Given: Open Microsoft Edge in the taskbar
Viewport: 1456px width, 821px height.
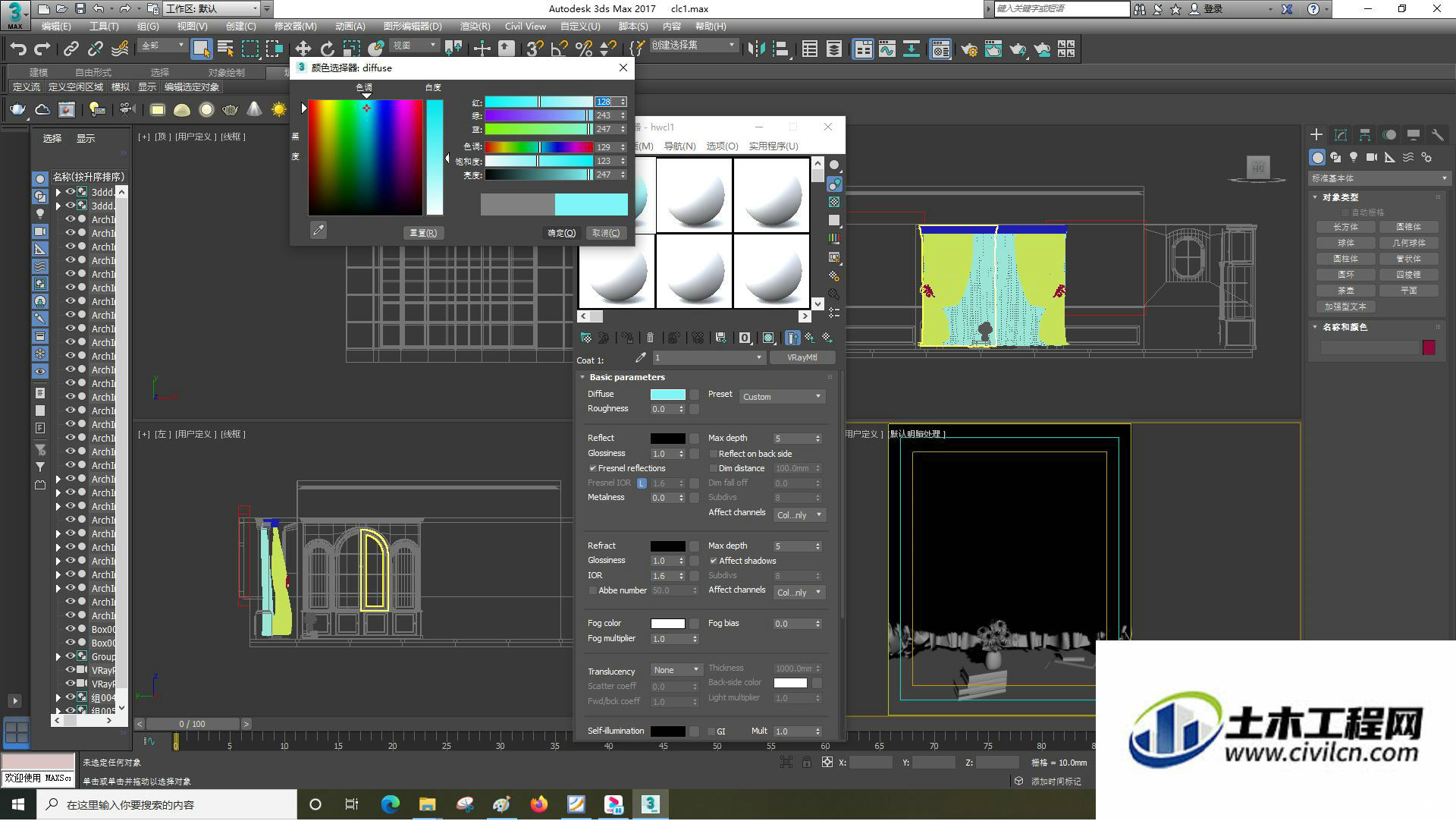Looking at the screenshot, I should tap(390, 804).
